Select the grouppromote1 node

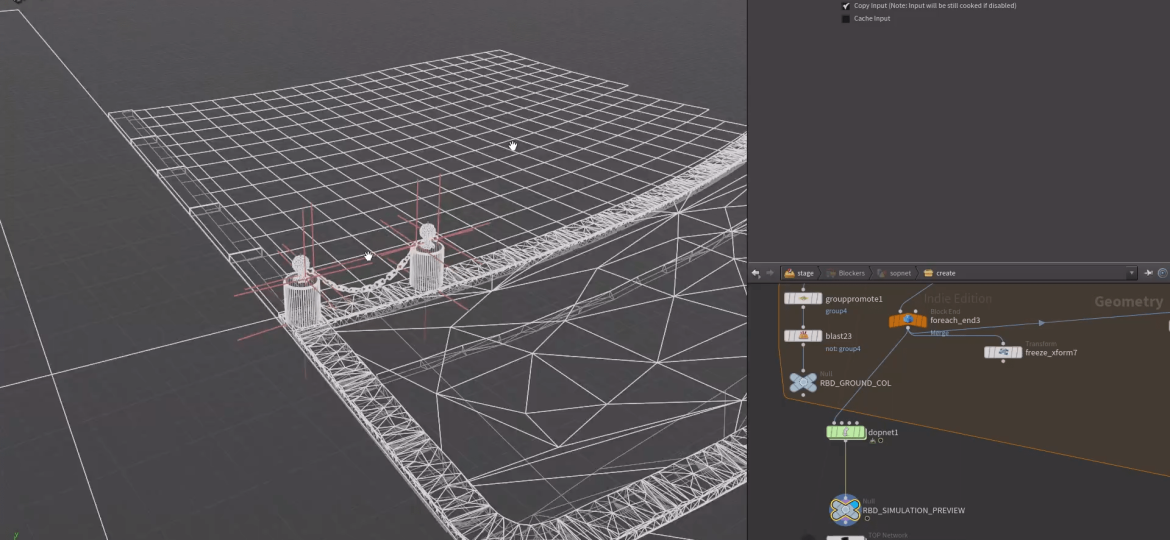click(803, 298)
